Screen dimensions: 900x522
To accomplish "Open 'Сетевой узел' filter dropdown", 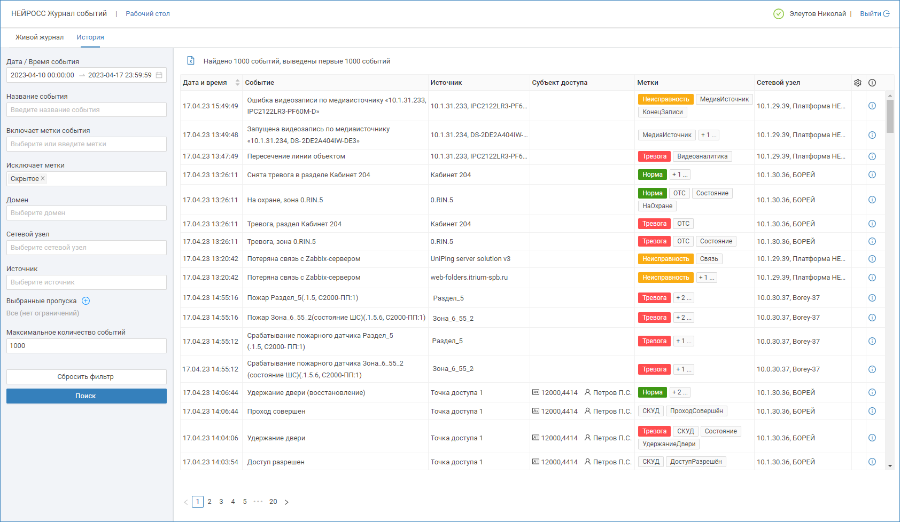I will coord(87,248).
